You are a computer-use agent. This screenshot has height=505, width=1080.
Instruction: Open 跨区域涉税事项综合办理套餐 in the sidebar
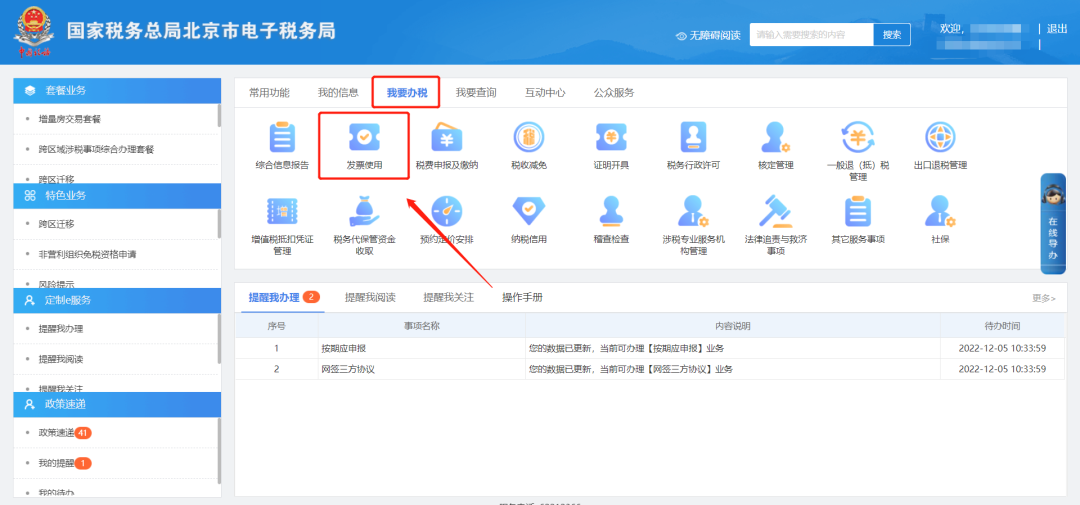(x=96, y=149)
